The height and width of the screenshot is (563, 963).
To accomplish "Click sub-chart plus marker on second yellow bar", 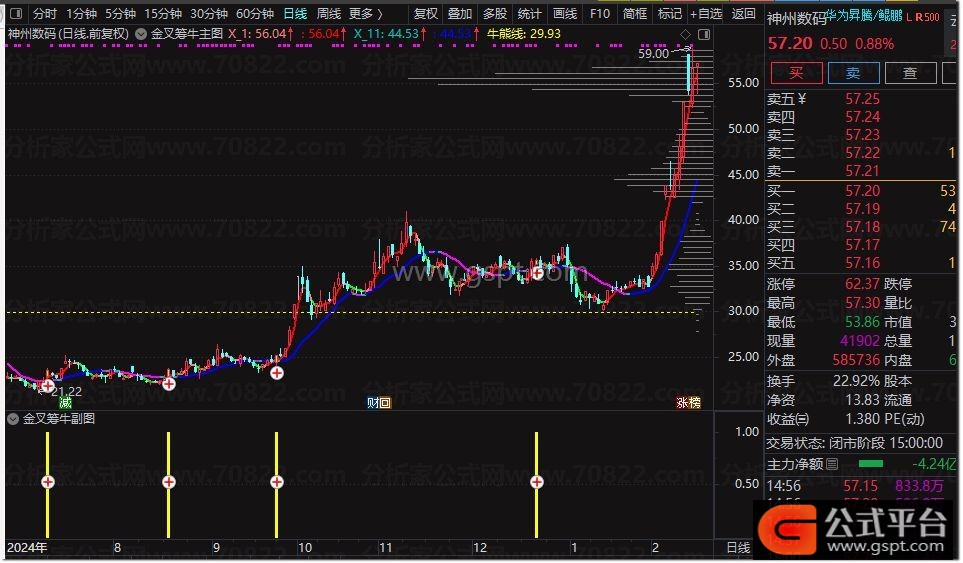I will (169, 482).
